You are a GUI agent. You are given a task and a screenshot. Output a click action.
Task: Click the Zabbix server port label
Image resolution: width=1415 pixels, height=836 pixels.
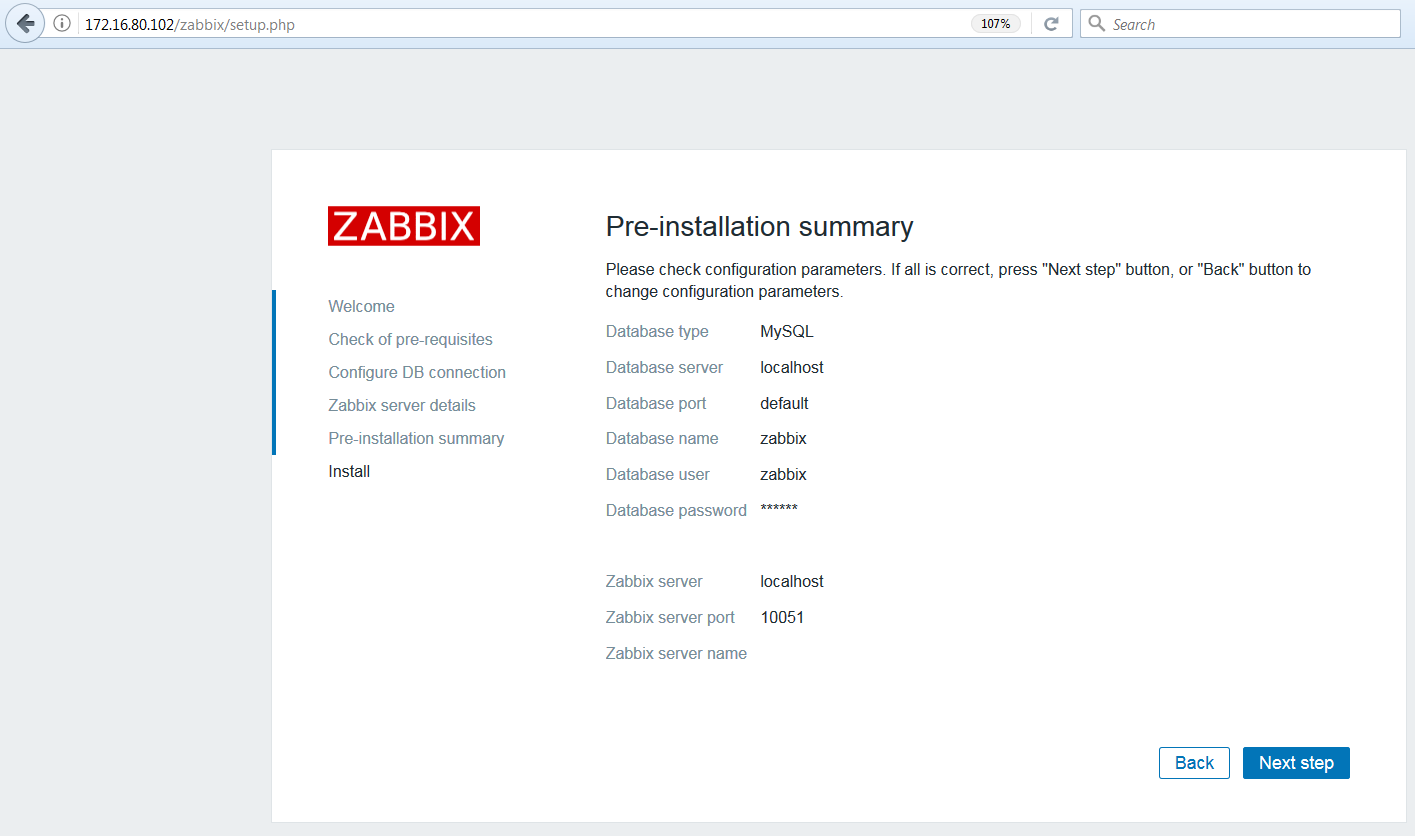(670, 617)
